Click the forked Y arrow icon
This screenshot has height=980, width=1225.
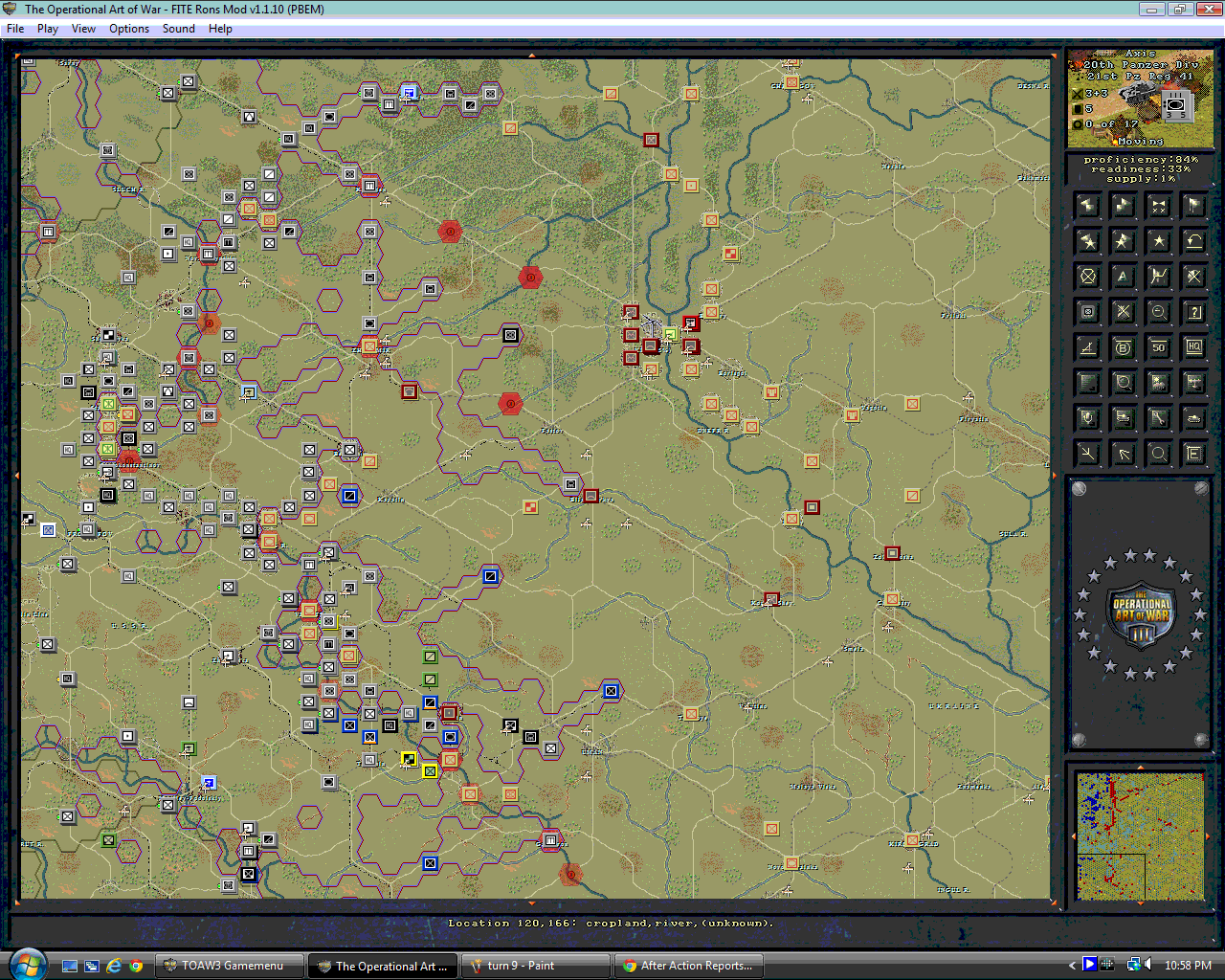(x=1088, y=454)
